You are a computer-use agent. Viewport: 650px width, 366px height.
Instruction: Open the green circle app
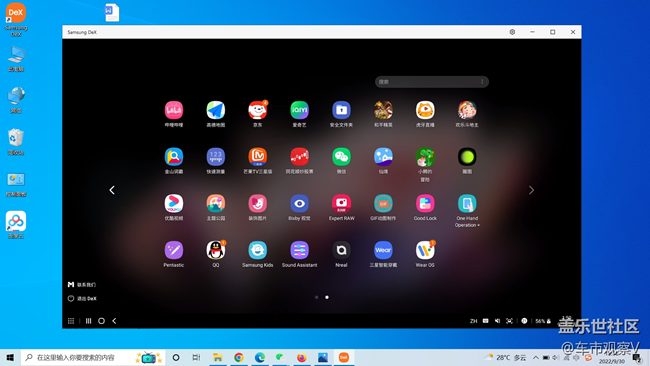[467, 157]
